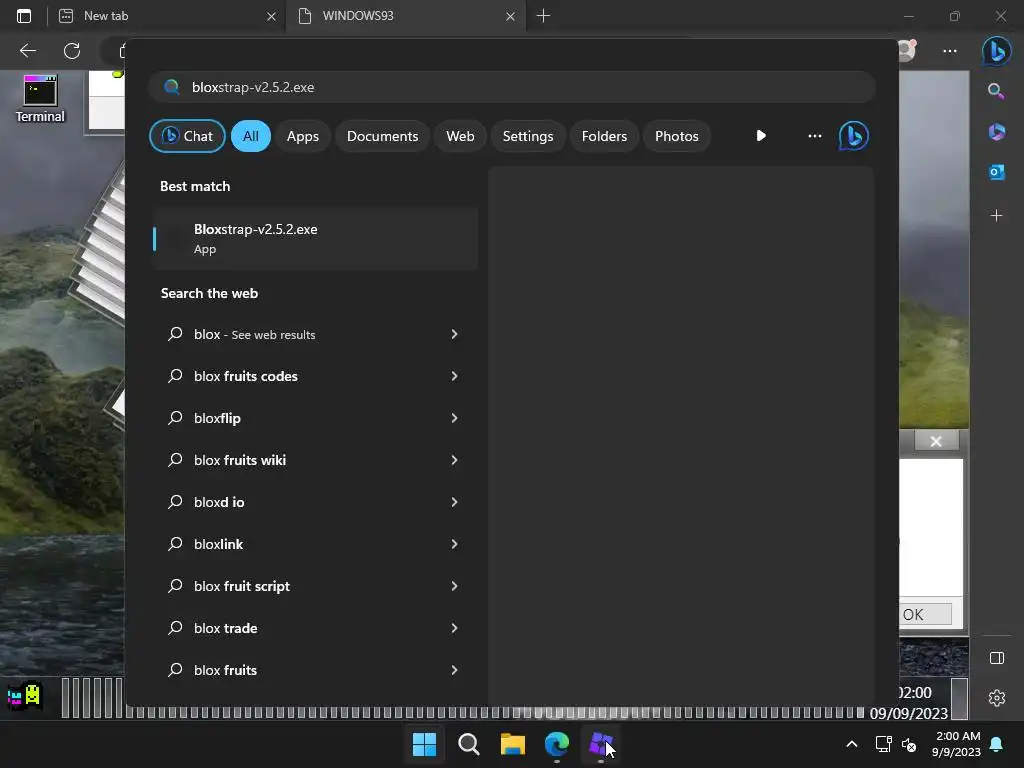Screen dimensions: 1024x768
Task: Expand arrow for 'blox trade' suggestion
Action: [454, 628]
